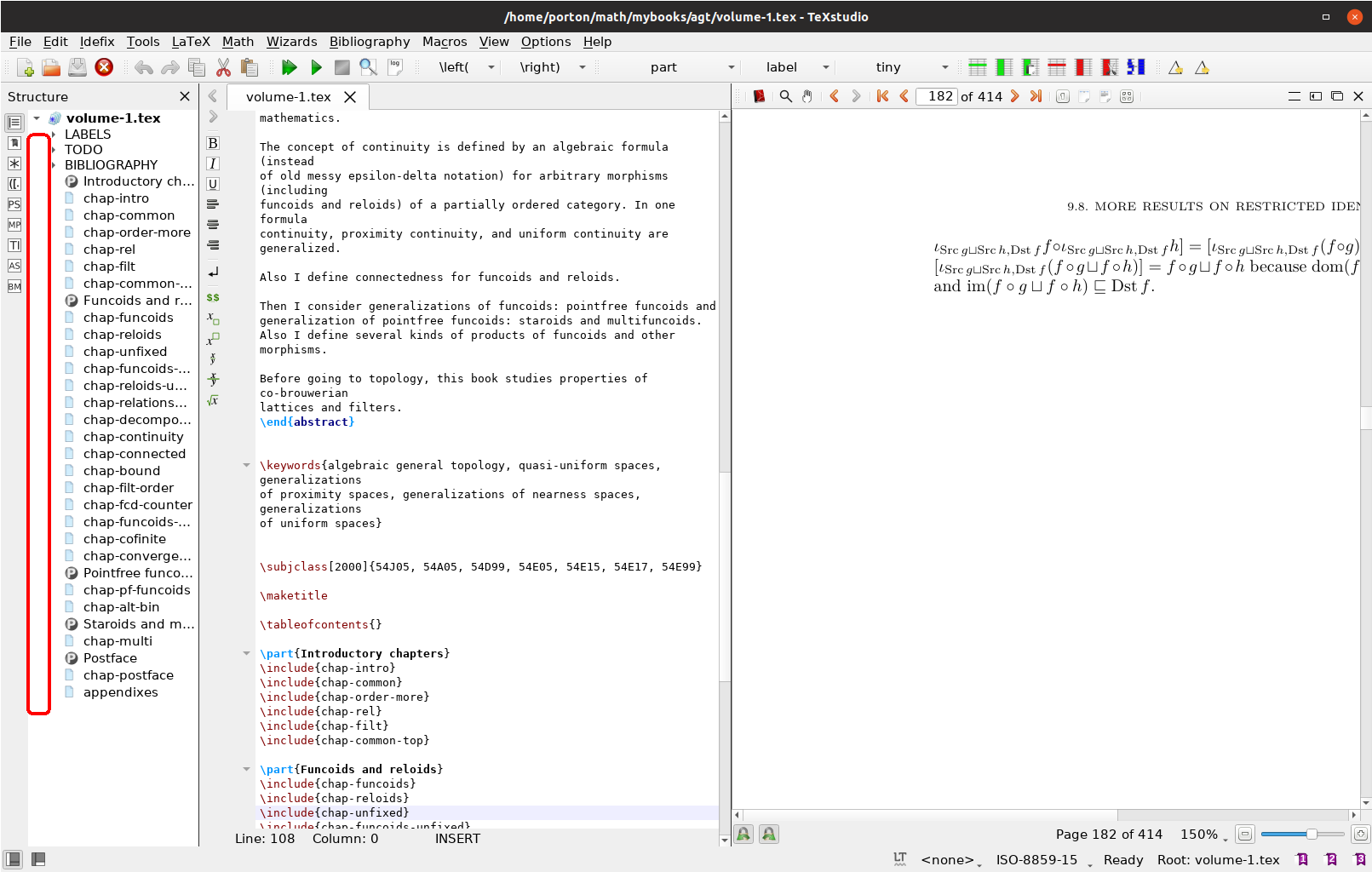
Task: Toggle the side panel at bottom-left
Action: click(13, 859)
